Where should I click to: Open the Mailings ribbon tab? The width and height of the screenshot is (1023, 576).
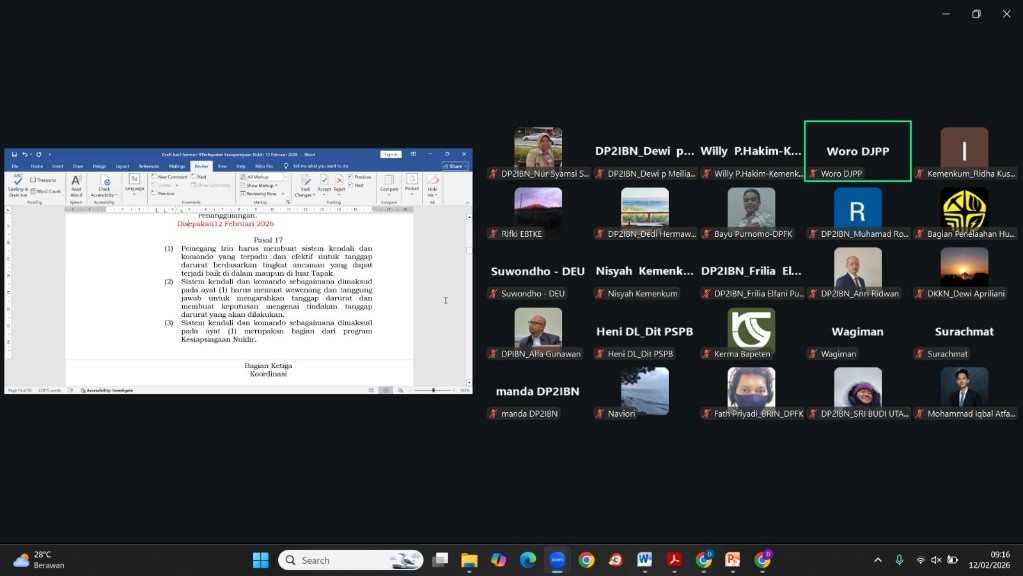176,166
